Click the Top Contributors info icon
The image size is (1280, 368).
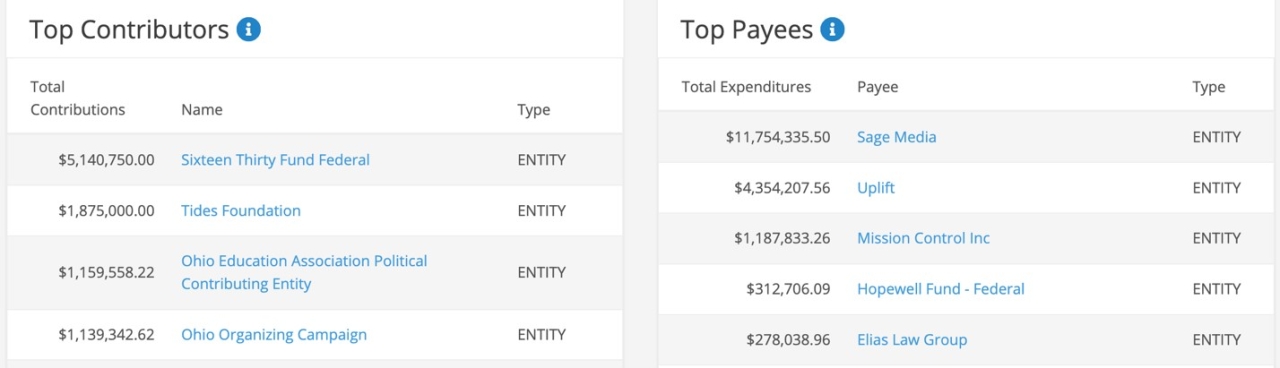point(249,30)
